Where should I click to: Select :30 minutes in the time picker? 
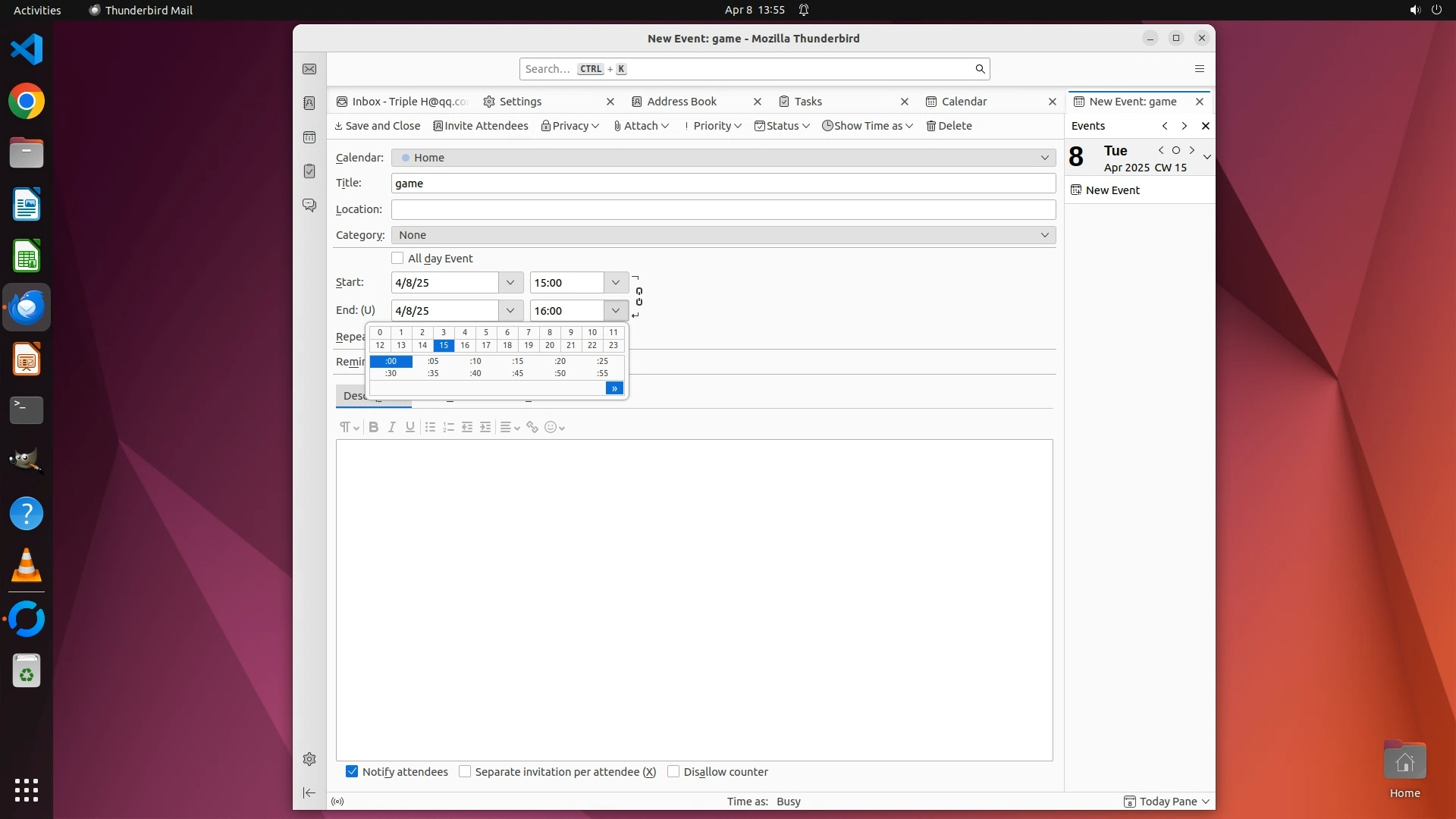tap(391, 373)
